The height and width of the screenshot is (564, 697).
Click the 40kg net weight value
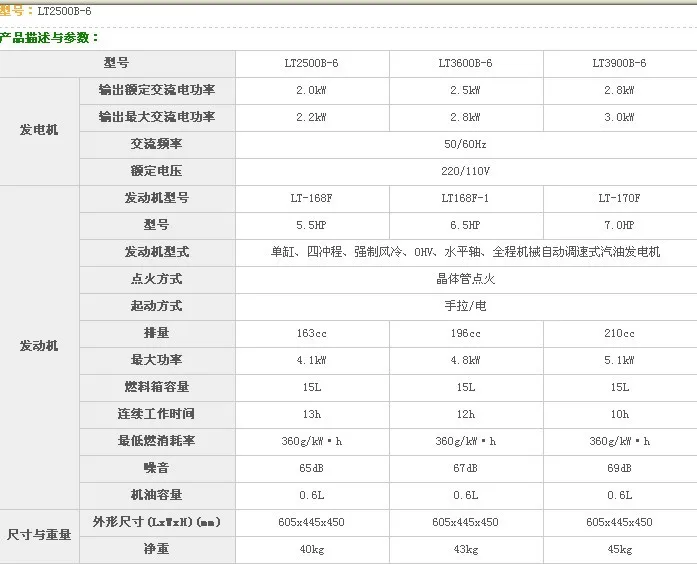(312, 549)
